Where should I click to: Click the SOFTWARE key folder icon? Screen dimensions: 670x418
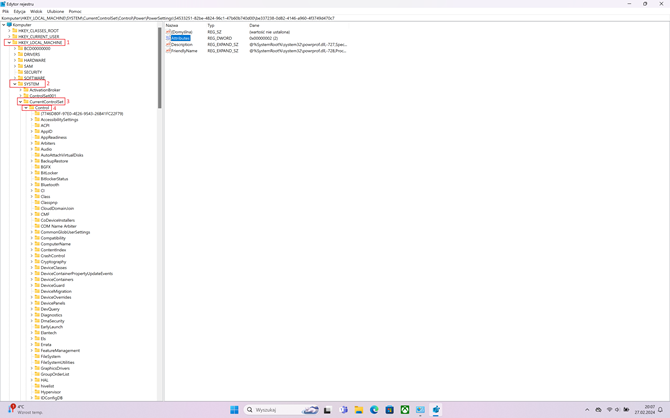tap(20, 78)
